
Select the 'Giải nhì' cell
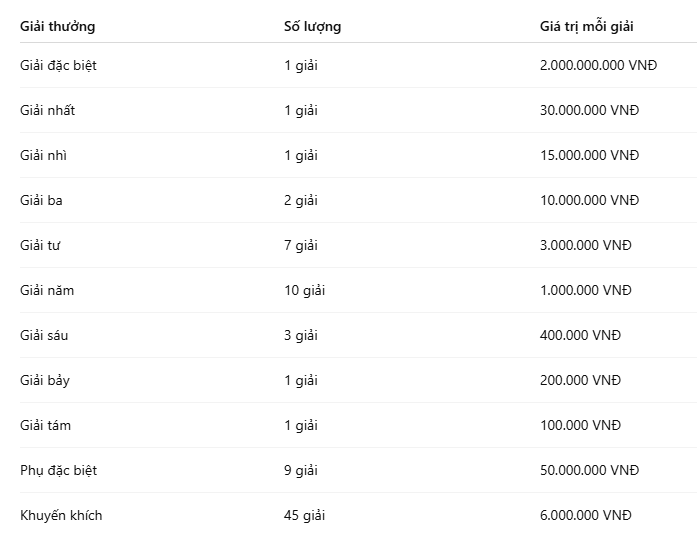coord(44,155)
